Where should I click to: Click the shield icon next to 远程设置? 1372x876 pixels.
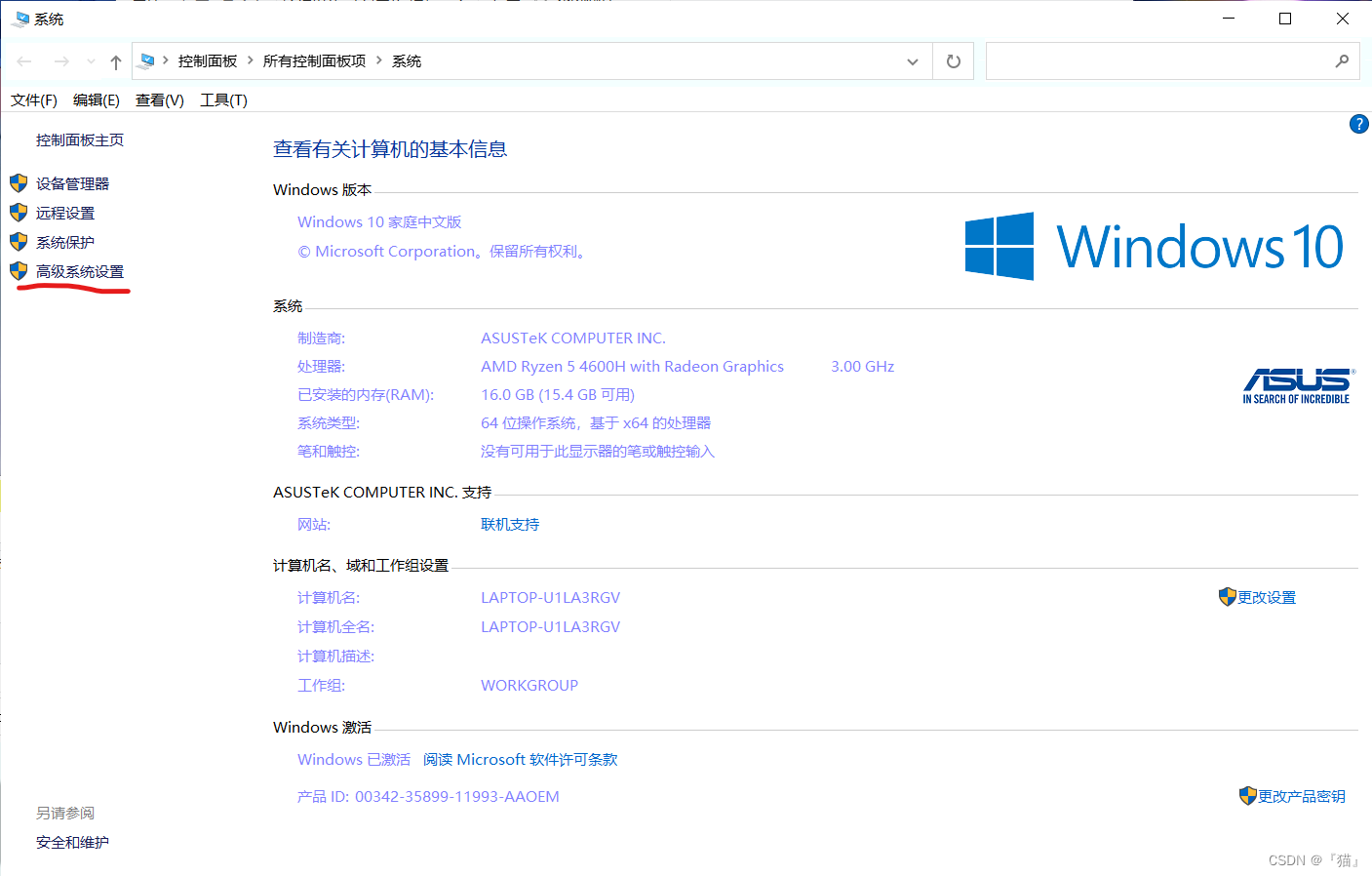[x=19, y=213]
